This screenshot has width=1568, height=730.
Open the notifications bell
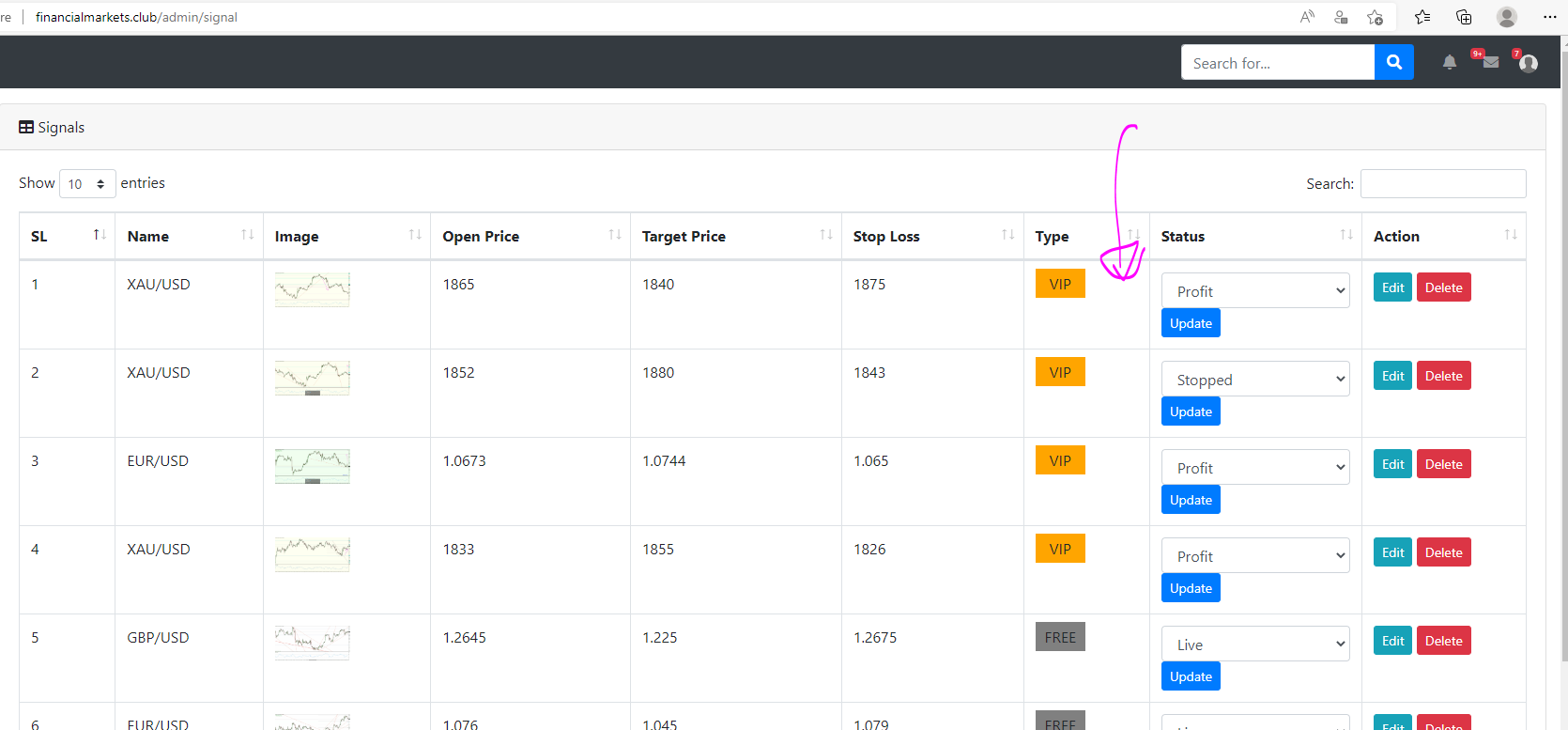(1449, 63)
